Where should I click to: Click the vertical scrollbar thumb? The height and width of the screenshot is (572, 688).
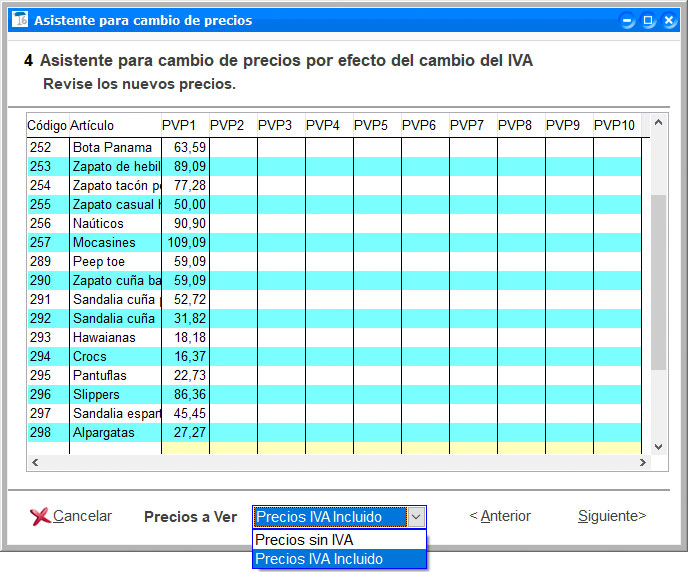coord(658,282)
